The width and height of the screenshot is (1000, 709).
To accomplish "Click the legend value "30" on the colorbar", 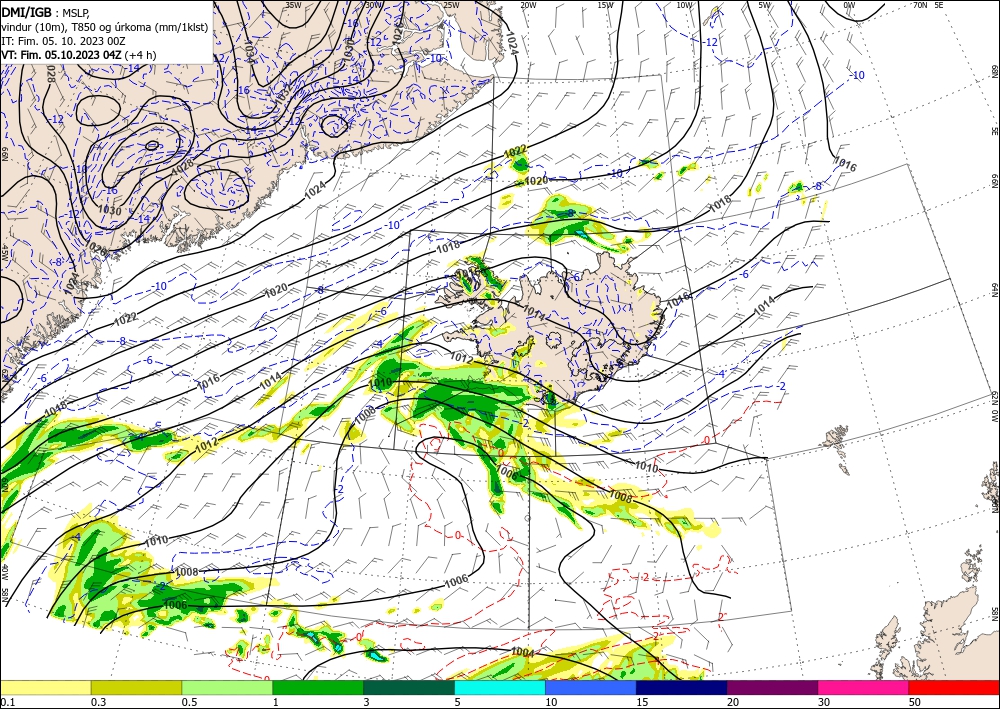I will (825, 702).
